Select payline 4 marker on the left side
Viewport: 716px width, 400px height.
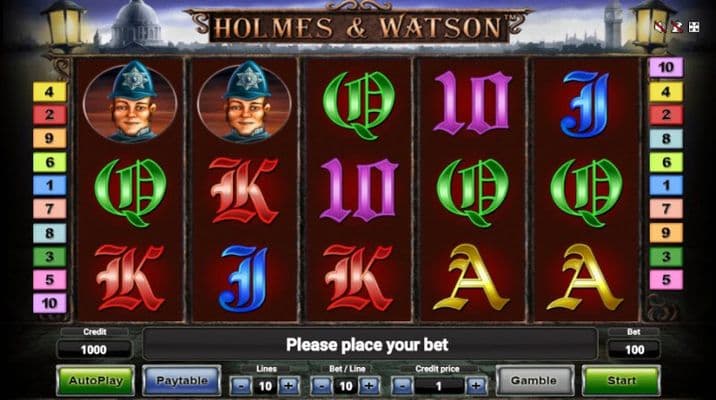pos(49,92)
